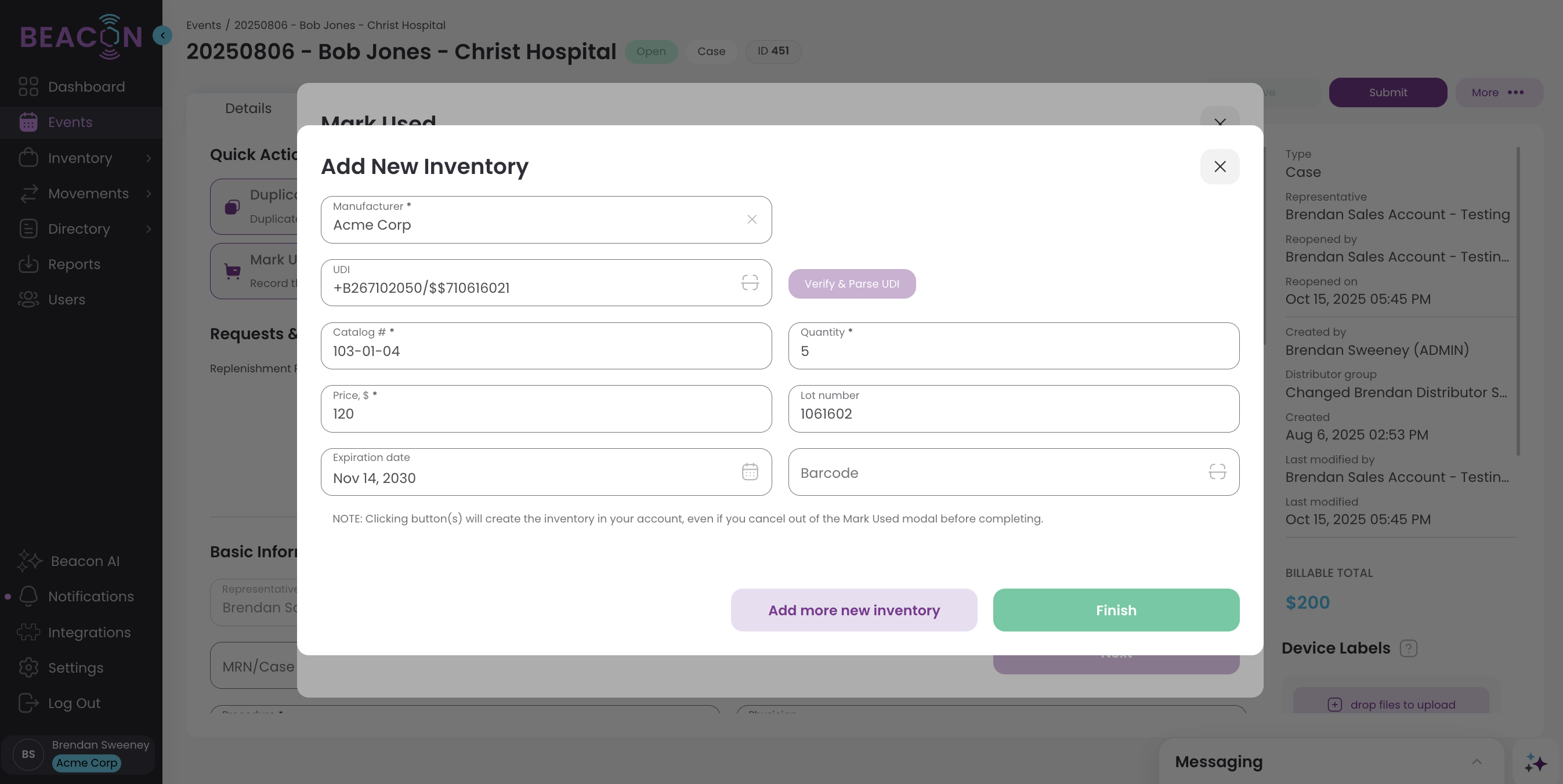Click the Lot number input field
This screenshot has height=784, width=1563.
click(1013, 414)
